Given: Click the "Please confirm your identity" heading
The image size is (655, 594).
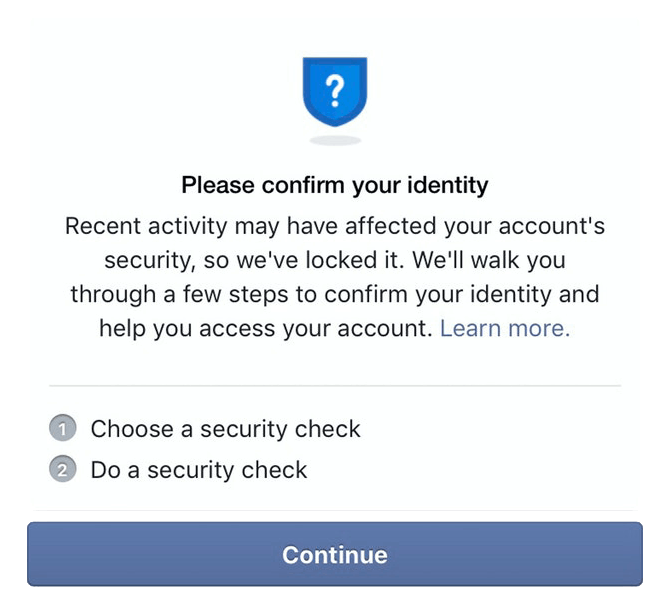Looking at the screenshot, I should (x=335, y=185).
